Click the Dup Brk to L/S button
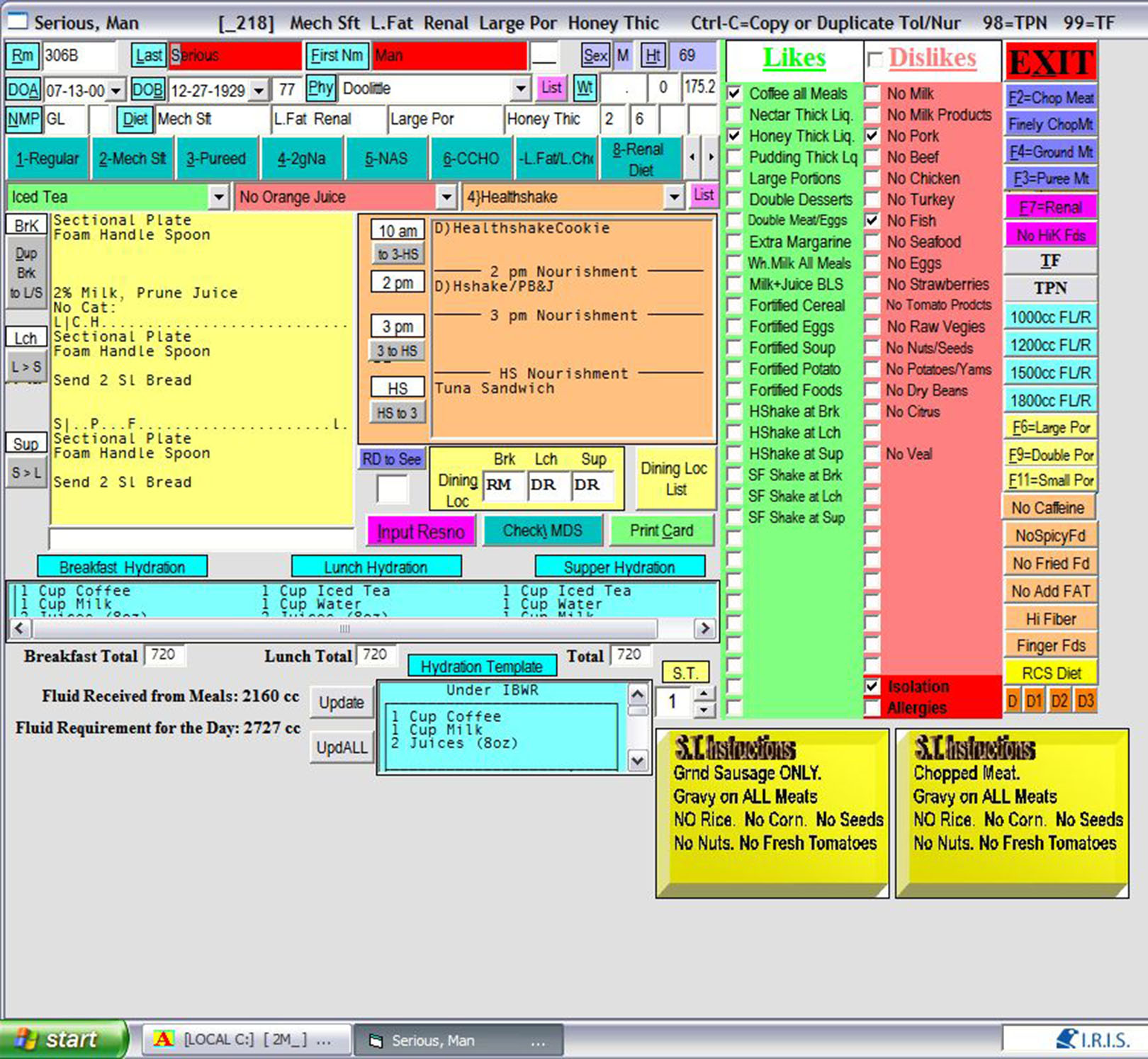 click(27, 273)
